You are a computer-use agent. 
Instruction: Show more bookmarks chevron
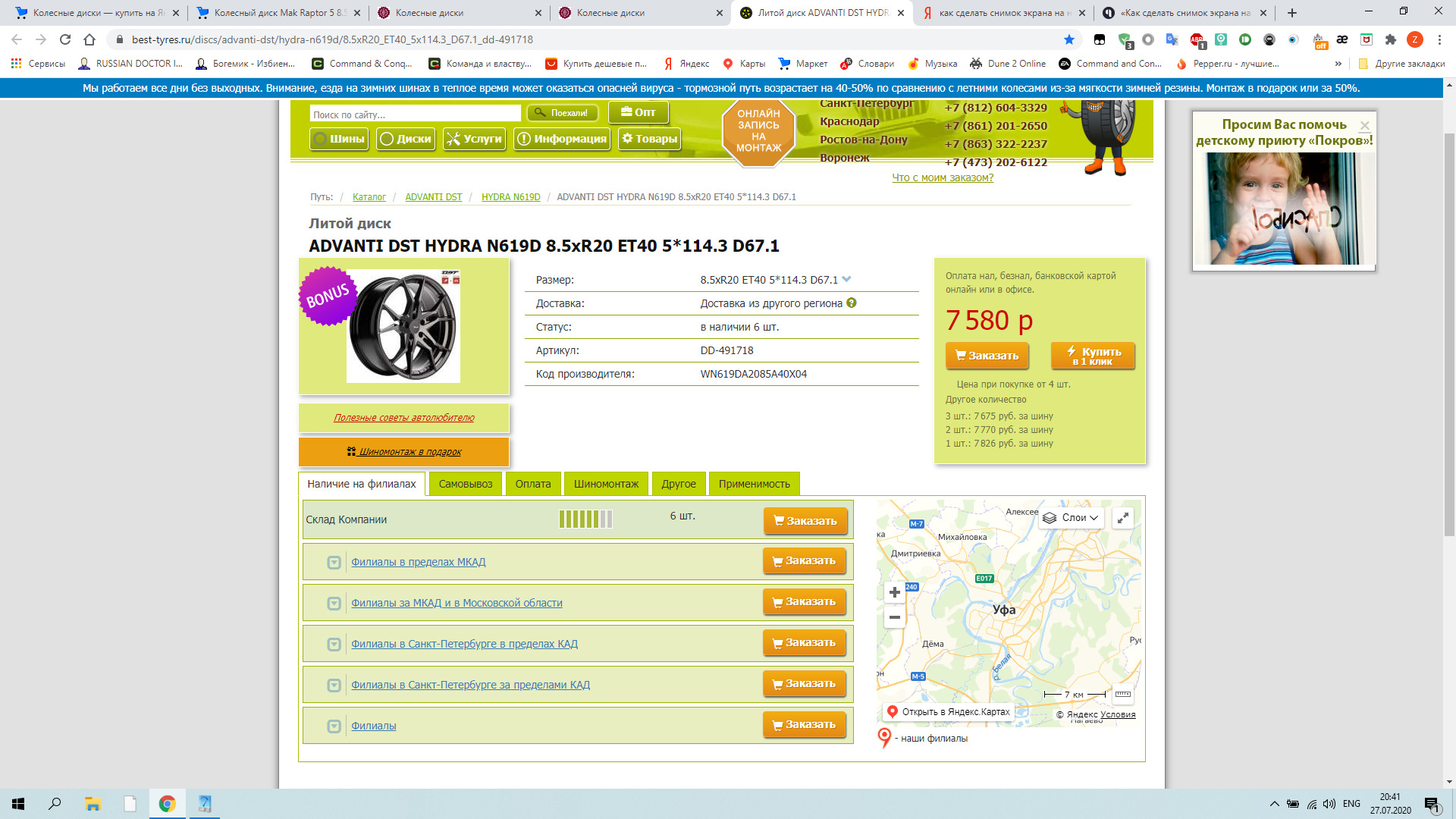click(1338, 64)
